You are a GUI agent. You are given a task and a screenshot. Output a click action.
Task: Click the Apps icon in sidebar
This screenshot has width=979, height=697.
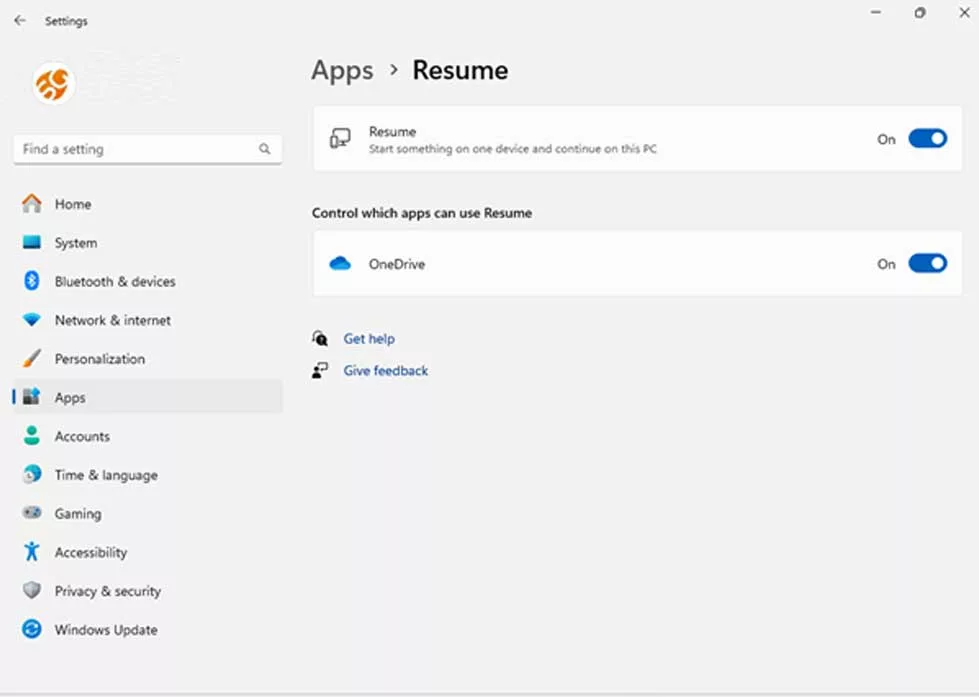32,397
